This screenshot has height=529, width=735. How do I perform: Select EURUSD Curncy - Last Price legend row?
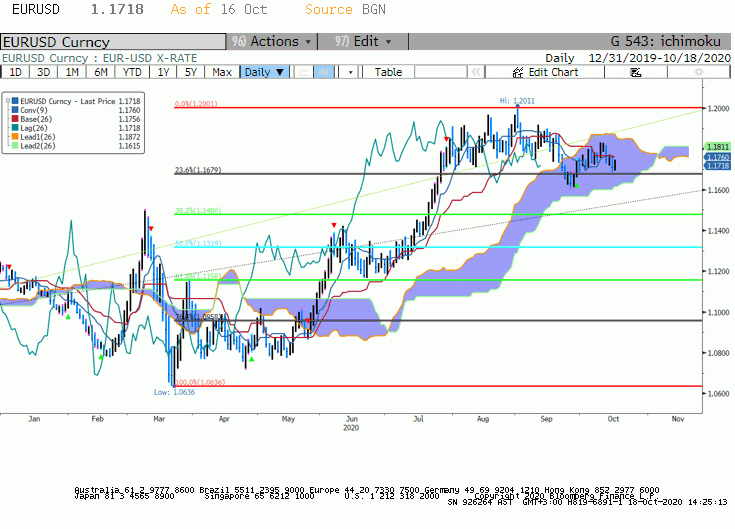pos(76,101)
